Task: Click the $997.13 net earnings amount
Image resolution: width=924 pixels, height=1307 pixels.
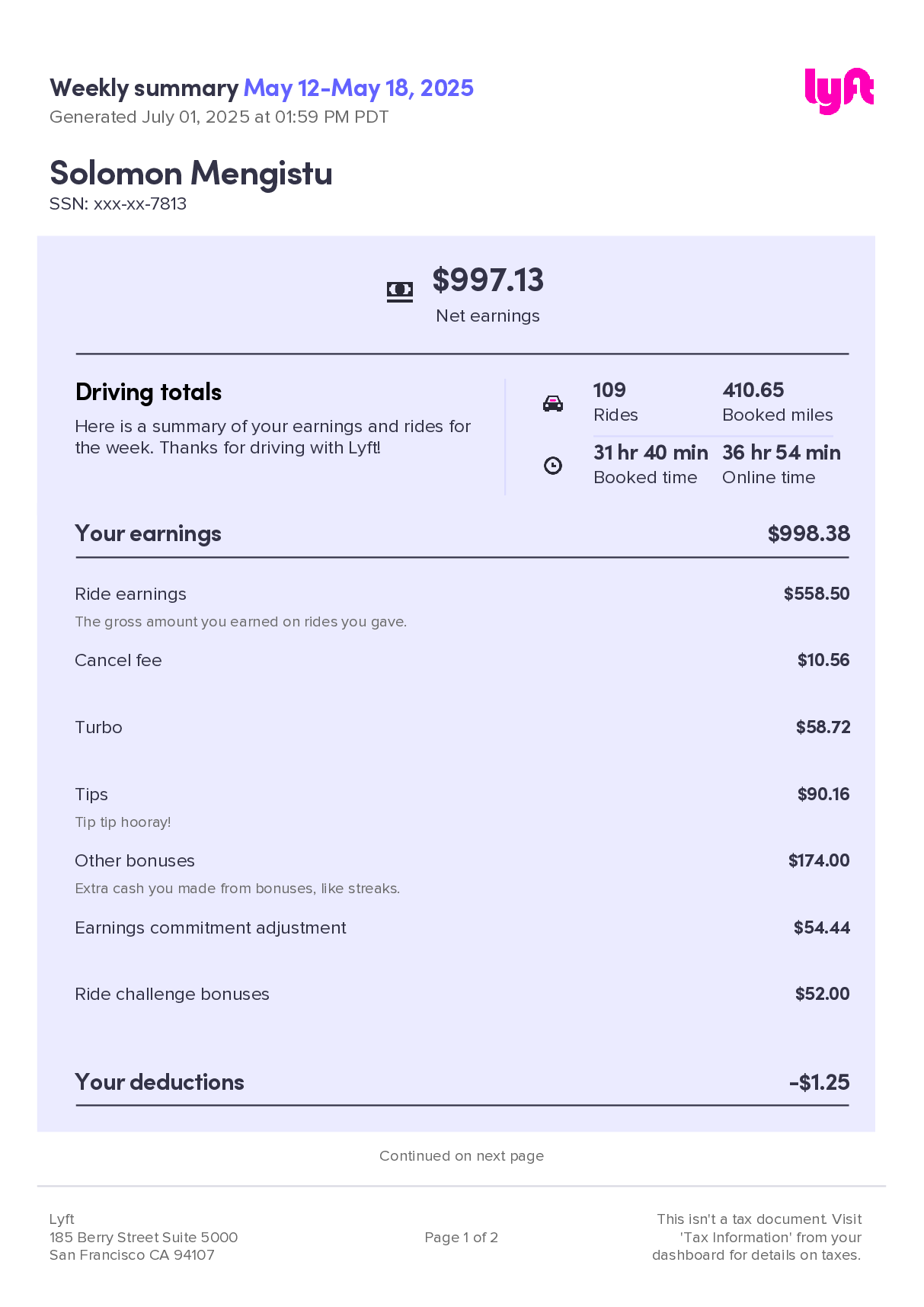Action: (488, 280)
